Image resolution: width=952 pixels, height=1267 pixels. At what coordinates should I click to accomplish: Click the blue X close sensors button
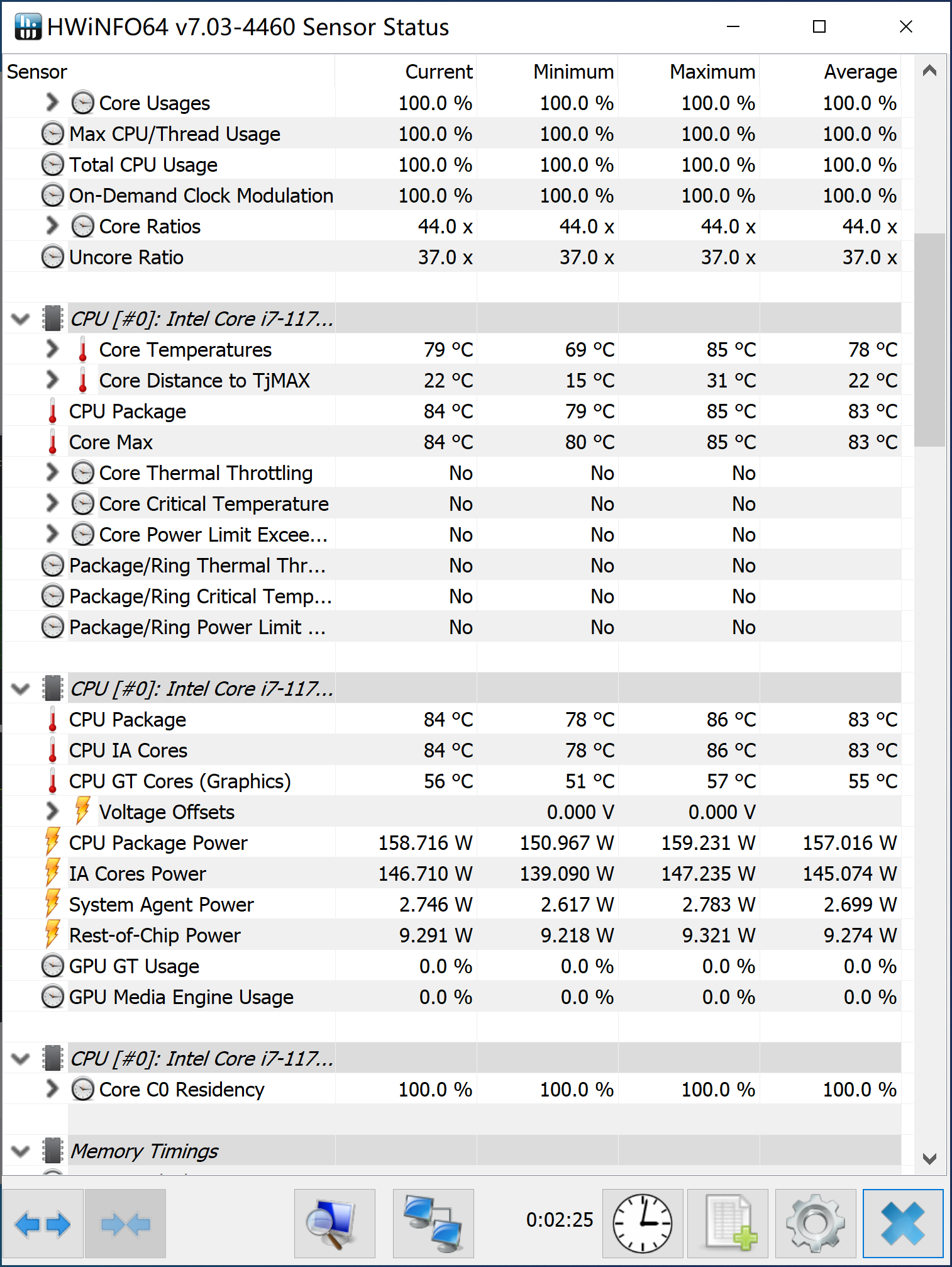[903, 1224]
